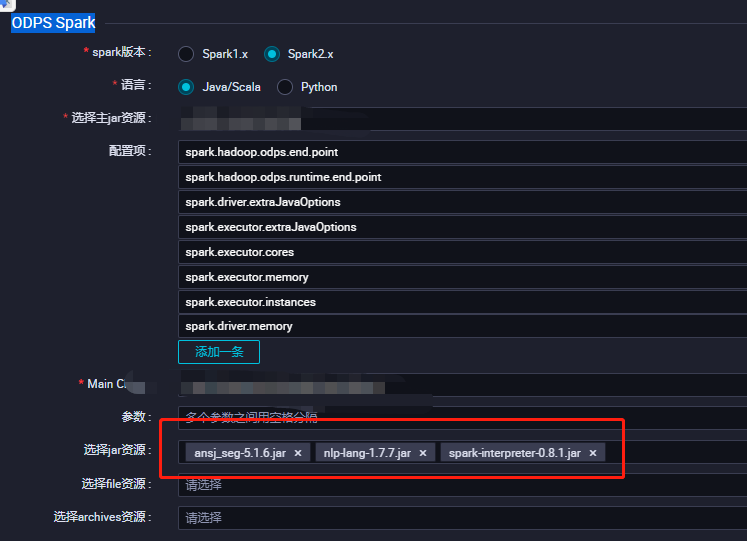Focus the Main Class input field
This screenshot has height=541, width=747.
[x=462, y=385]
